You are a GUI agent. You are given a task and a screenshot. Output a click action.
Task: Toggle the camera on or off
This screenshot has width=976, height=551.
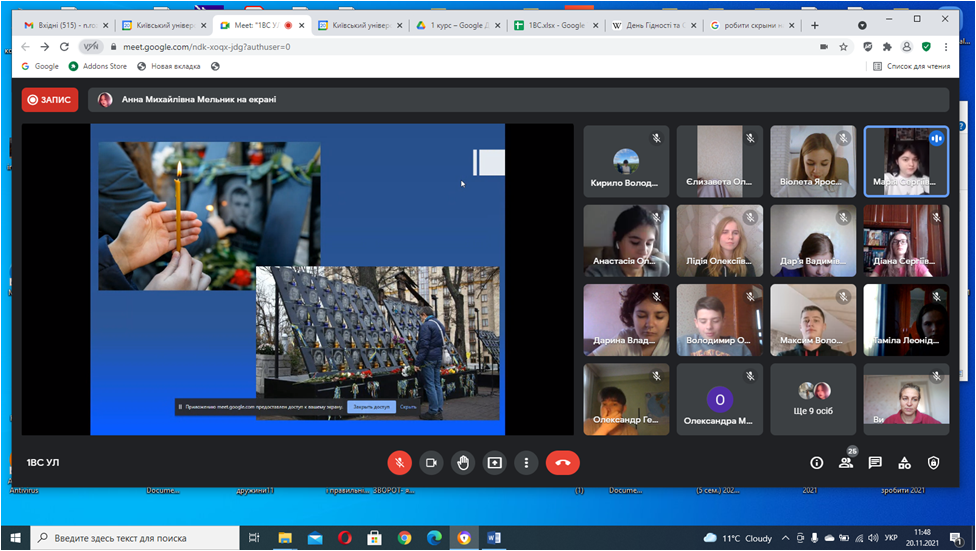click(x=431, y=463)
